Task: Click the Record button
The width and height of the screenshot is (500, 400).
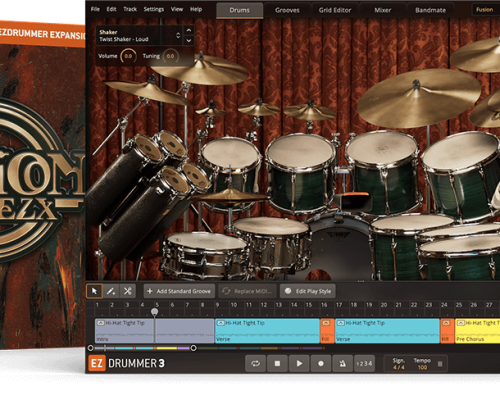Action: pos(321,363)
